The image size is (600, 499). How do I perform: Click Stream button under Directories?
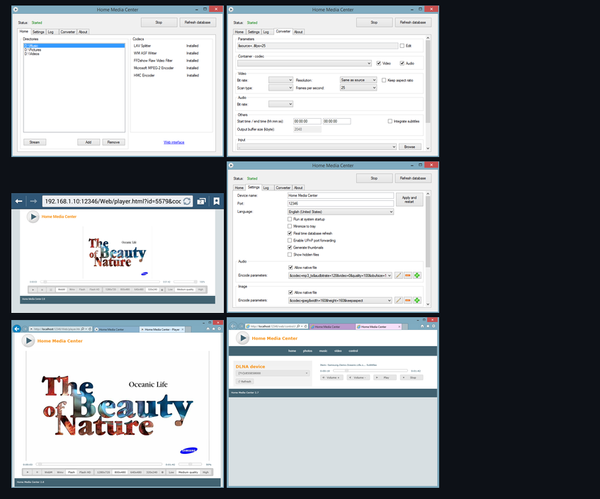click(35, 142)
